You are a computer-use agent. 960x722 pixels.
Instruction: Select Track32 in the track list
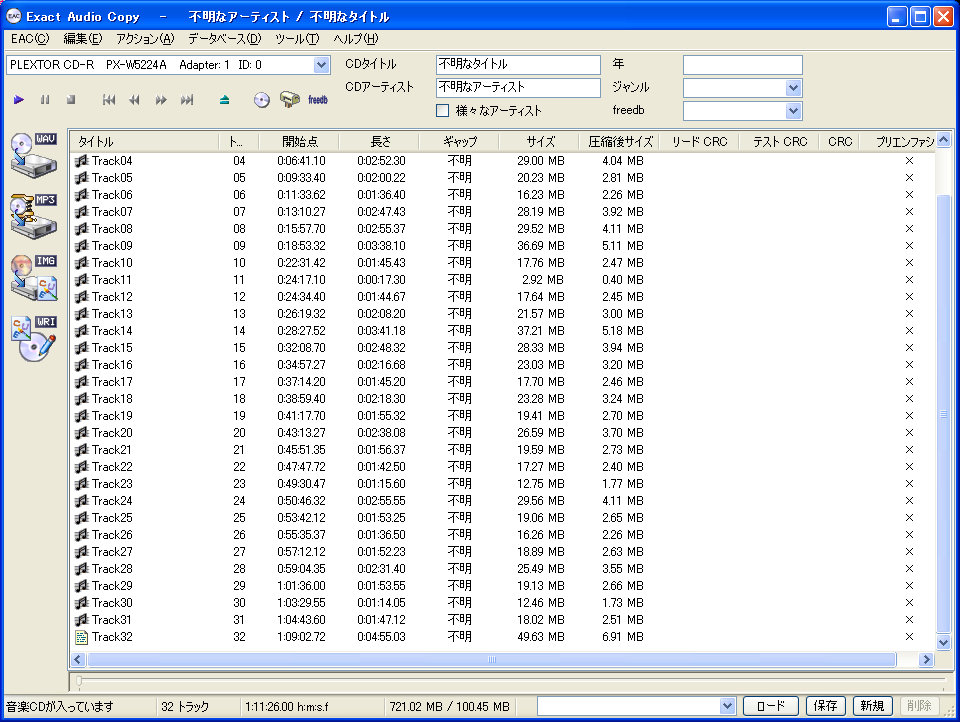112,637
